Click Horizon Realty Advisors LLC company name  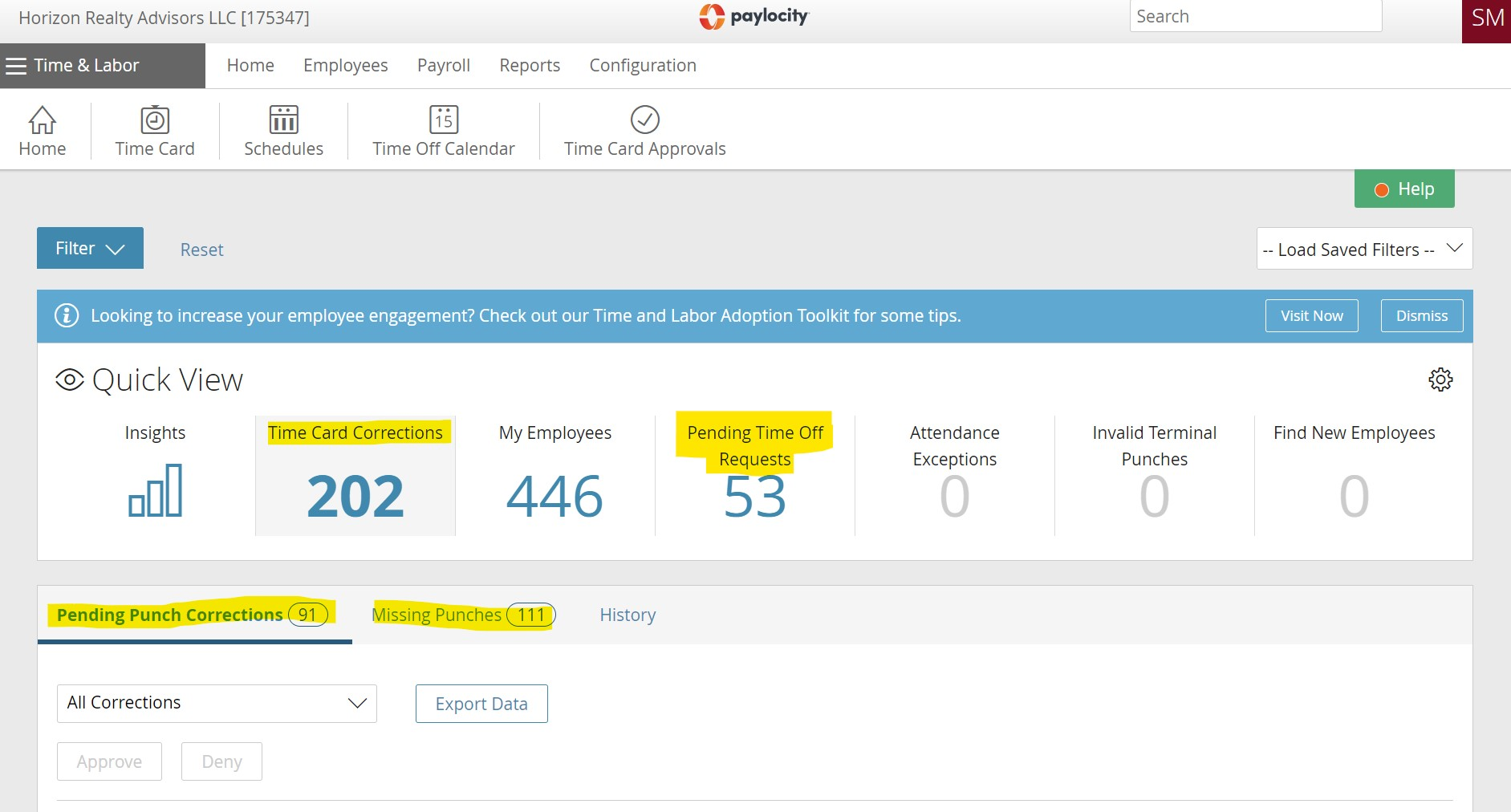point(164,18)
